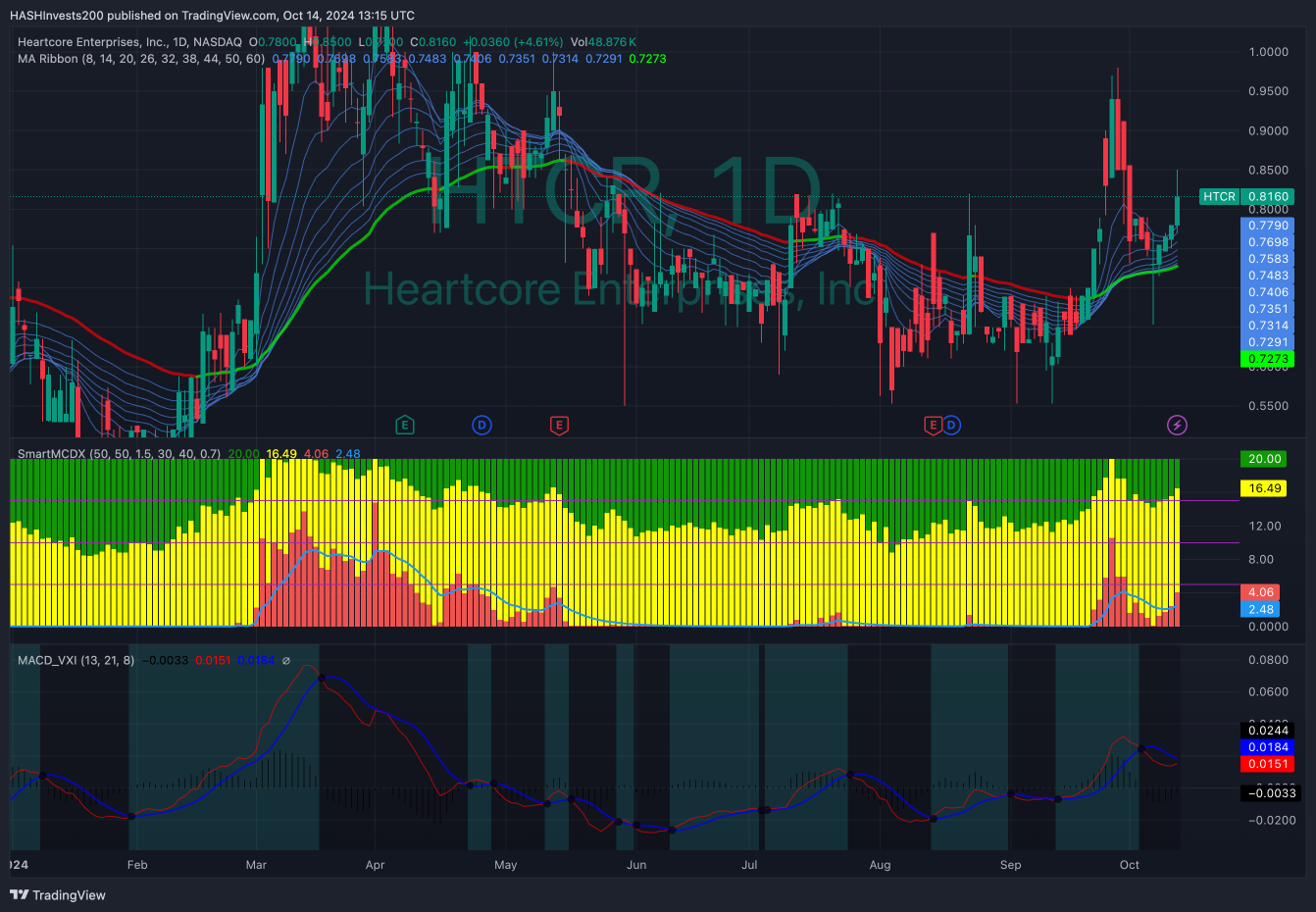This screenshot has height=912, width=1316.
Task: Click the 12.00 tick on SmartMCDX axis
Action: [1265, 526]
